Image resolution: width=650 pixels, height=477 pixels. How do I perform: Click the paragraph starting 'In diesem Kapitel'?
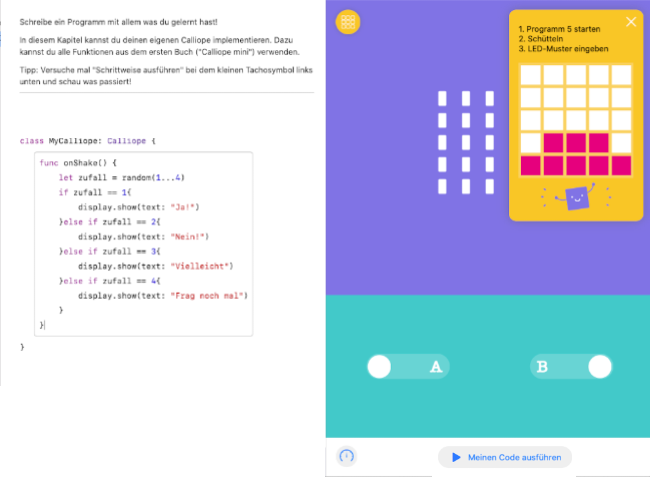(159, 46)
